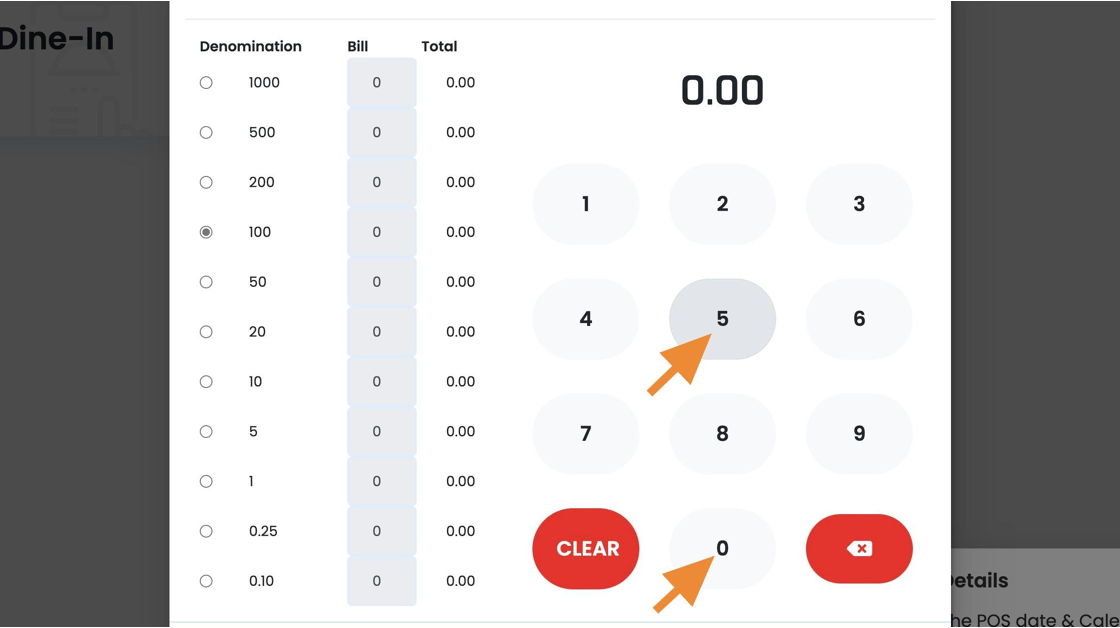Image resolution: width=1120 pixels, height=628 pixels.
Task: Select the 500 denomination radio button
Action: click(x=206, y=133)
